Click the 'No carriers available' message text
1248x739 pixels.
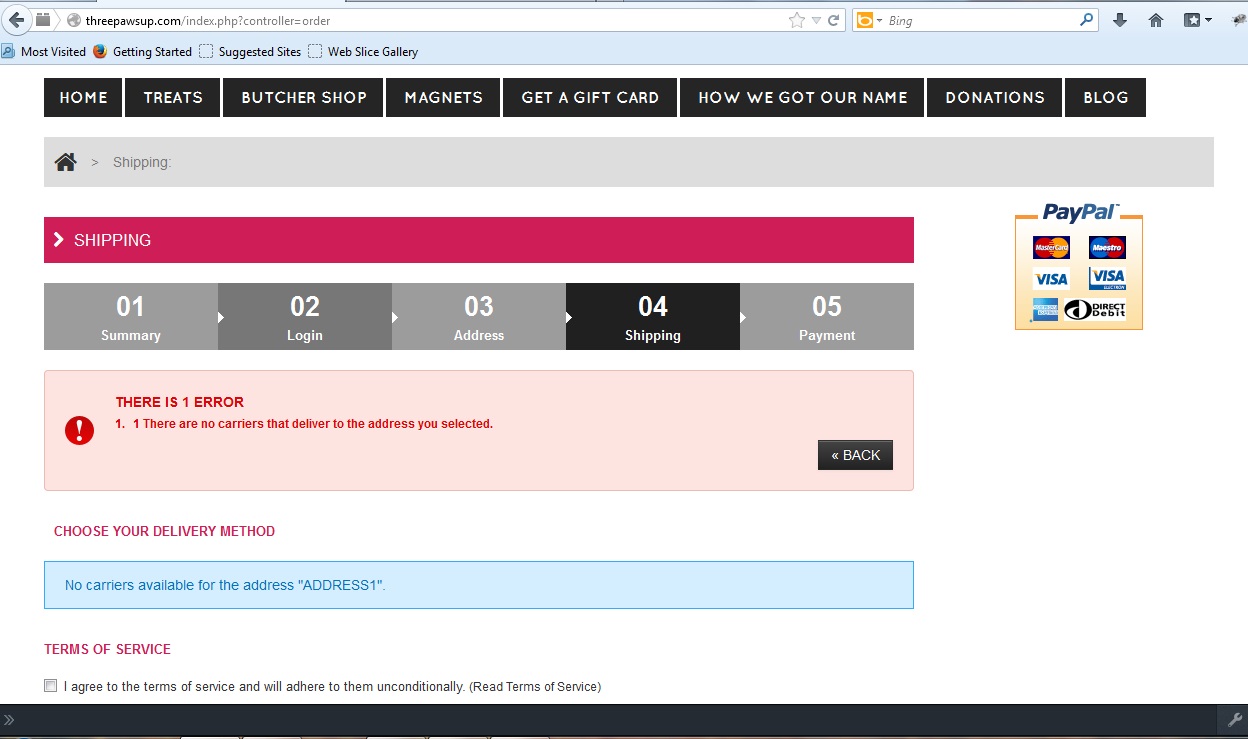pyautogui.click(x=225, y=585)
